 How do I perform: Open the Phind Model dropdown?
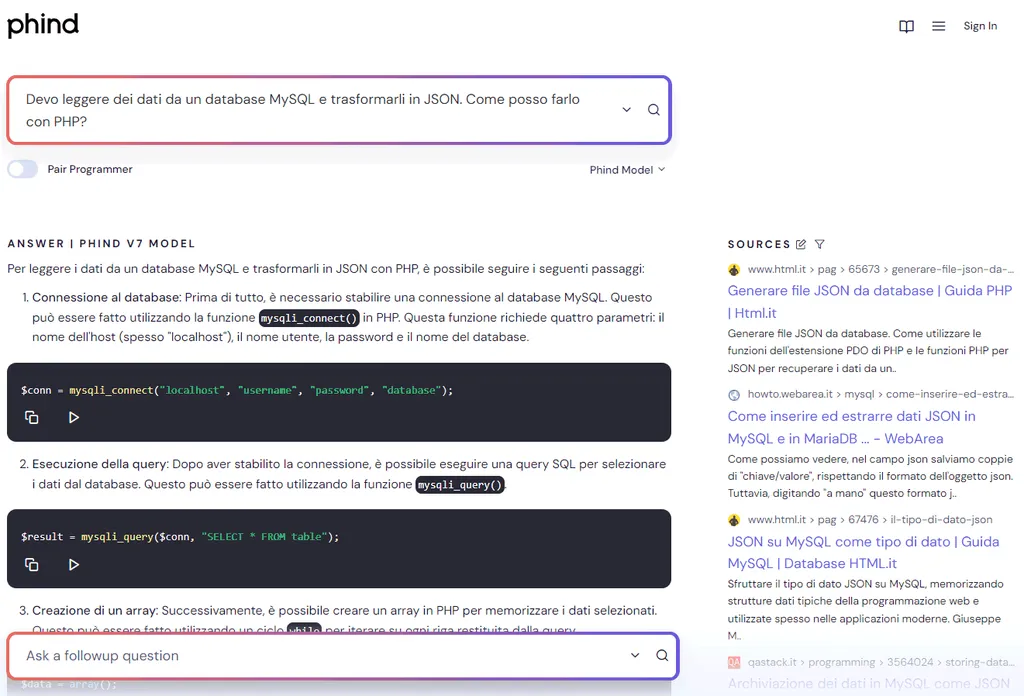point(627,169)
